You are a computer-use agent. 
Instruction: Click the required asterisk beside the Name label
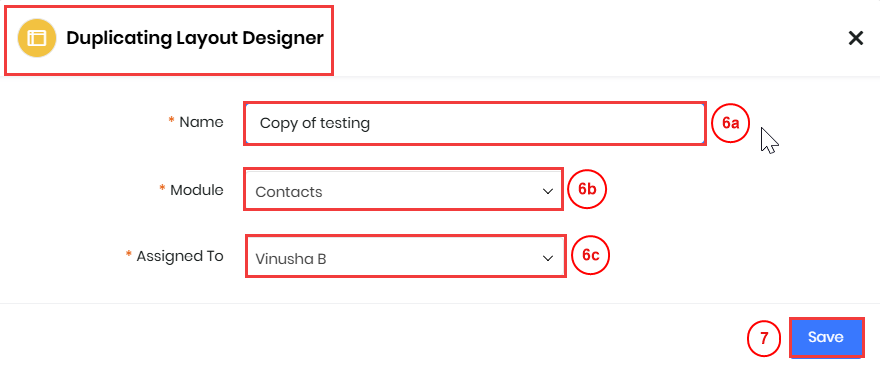point(171,121)
